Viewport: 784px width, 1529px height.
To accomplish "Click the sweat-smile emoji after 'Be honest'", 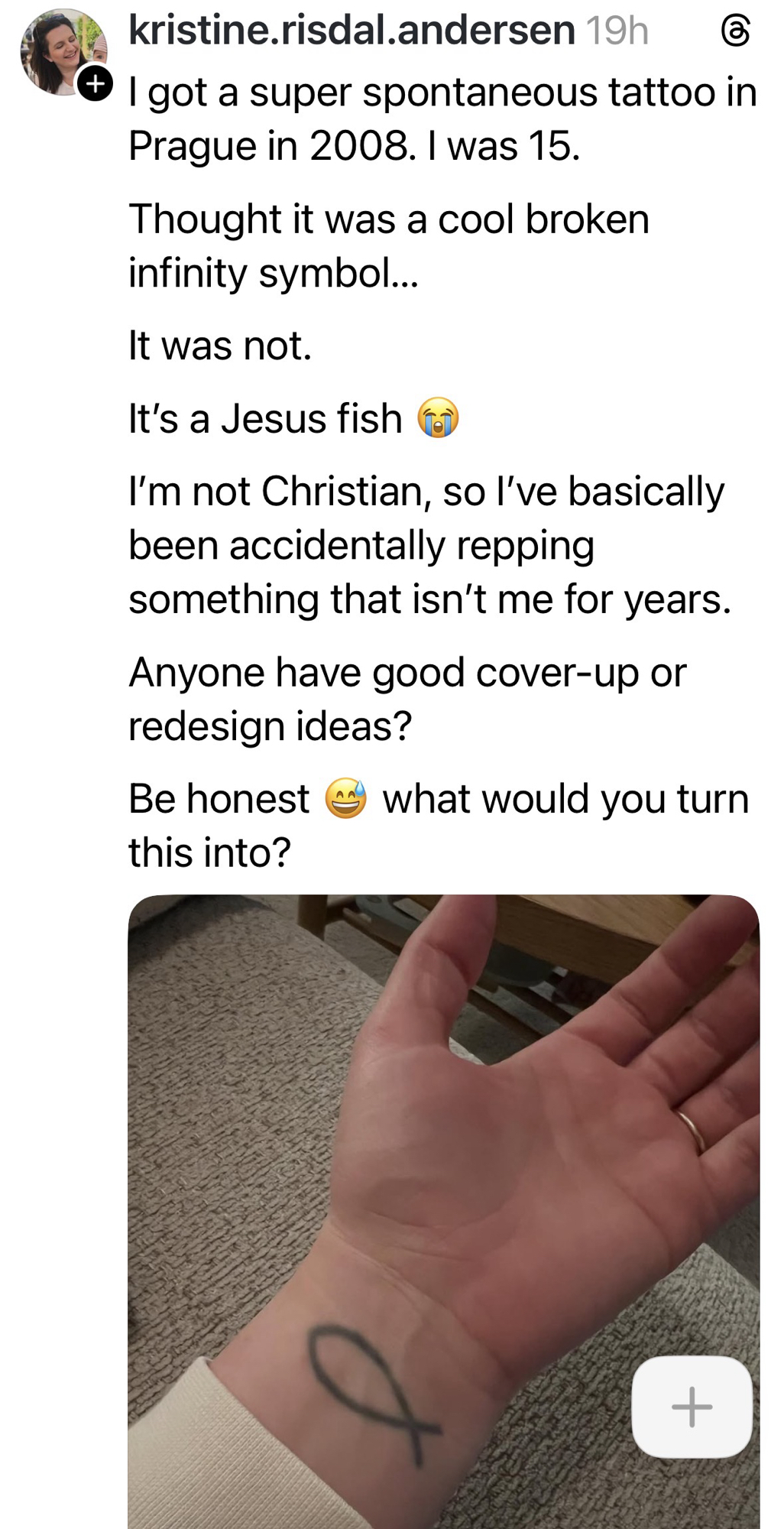I will 346,799.
